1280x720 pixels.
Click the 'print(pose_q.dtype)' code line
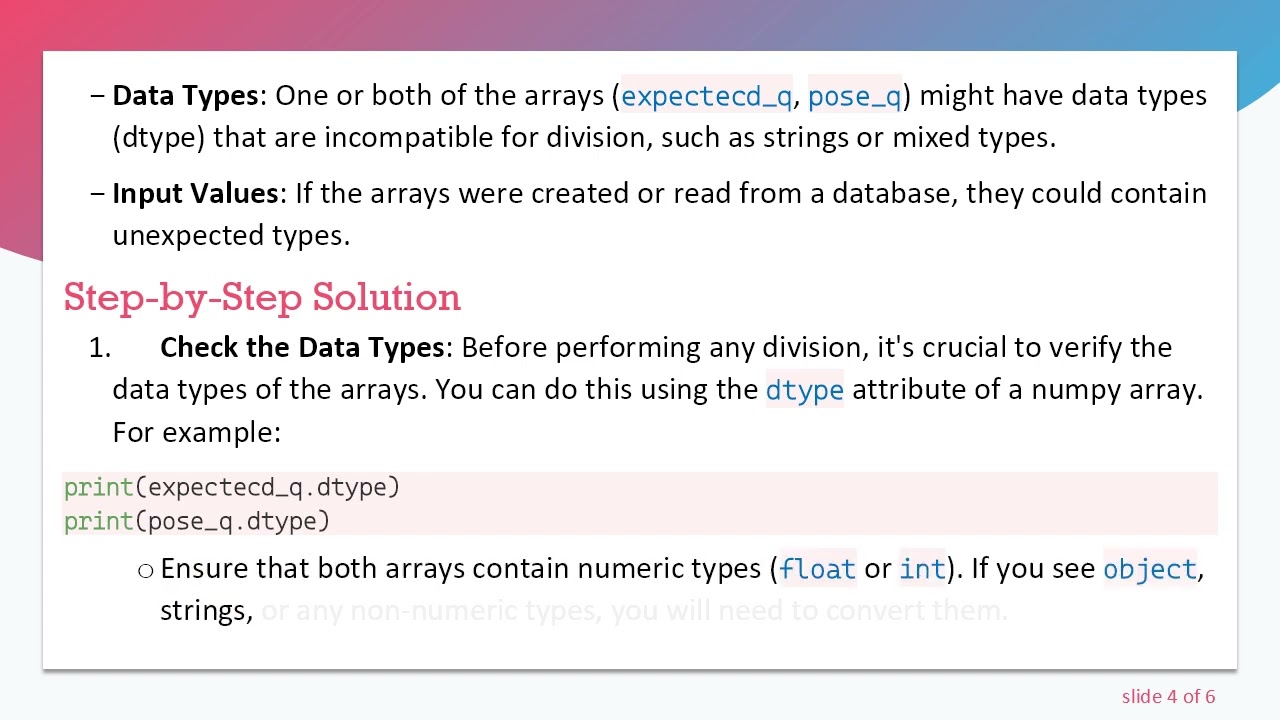pyautogui.click(x=197, y=521)
